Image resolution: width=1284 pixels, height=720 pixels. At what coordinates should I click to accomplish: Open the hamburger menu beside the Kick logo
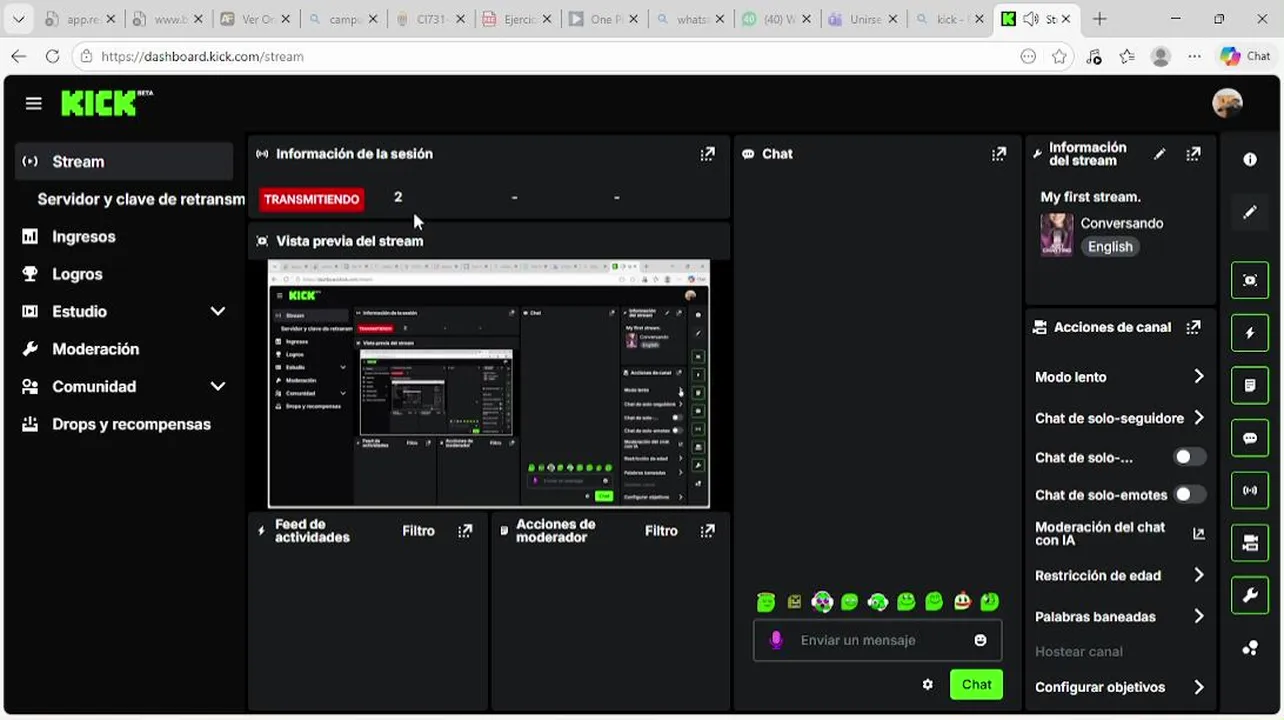pyautogui.click(x=34, y=103)
